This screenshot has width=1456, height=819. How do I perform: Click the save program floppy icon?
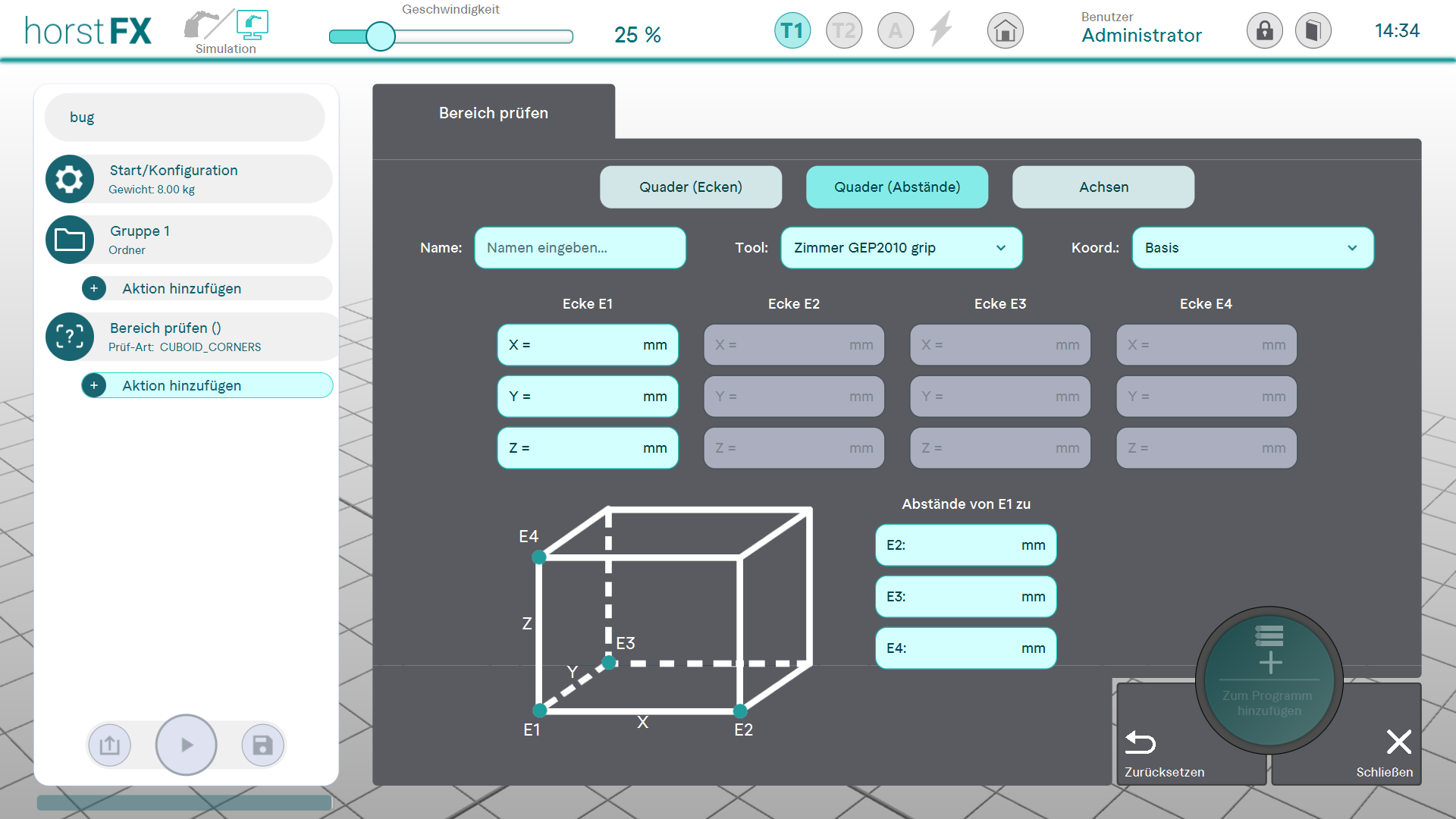[262, 745]
